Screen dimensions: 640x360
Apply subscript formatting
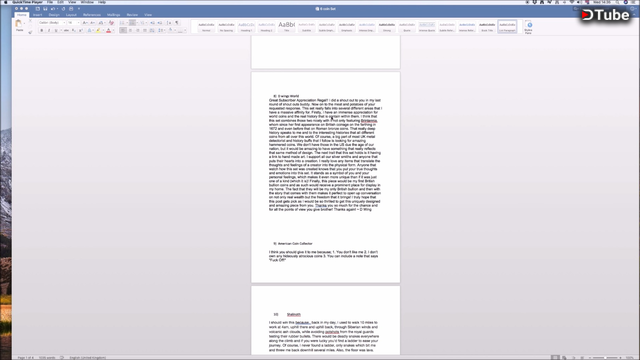73,31
